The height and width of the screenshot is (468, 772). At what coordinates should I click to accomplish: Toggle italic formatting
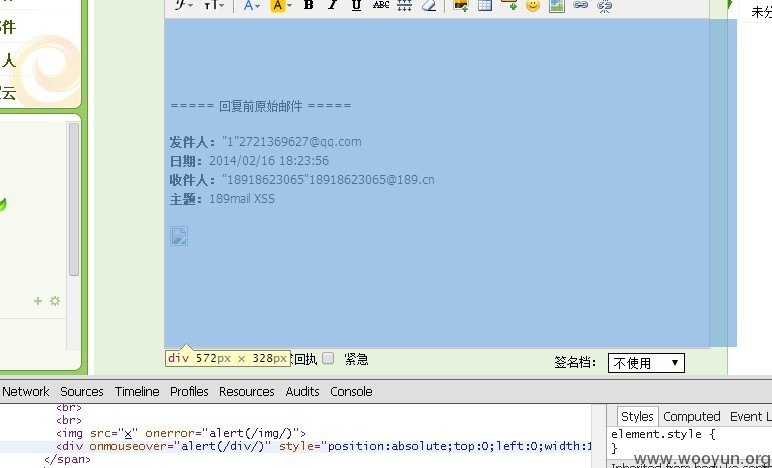333,5
